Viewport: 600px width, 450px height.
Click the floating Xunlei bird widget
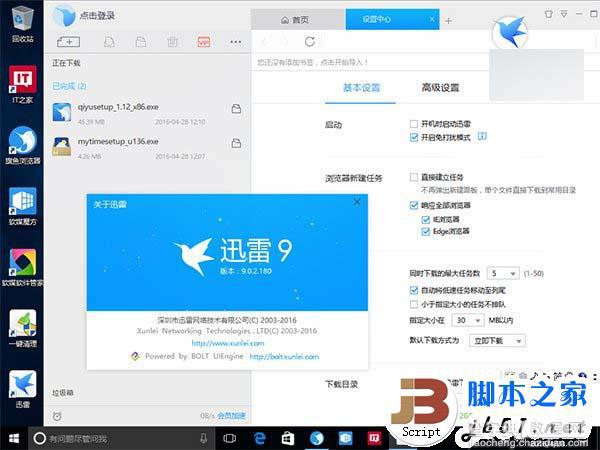pos(510,33)
